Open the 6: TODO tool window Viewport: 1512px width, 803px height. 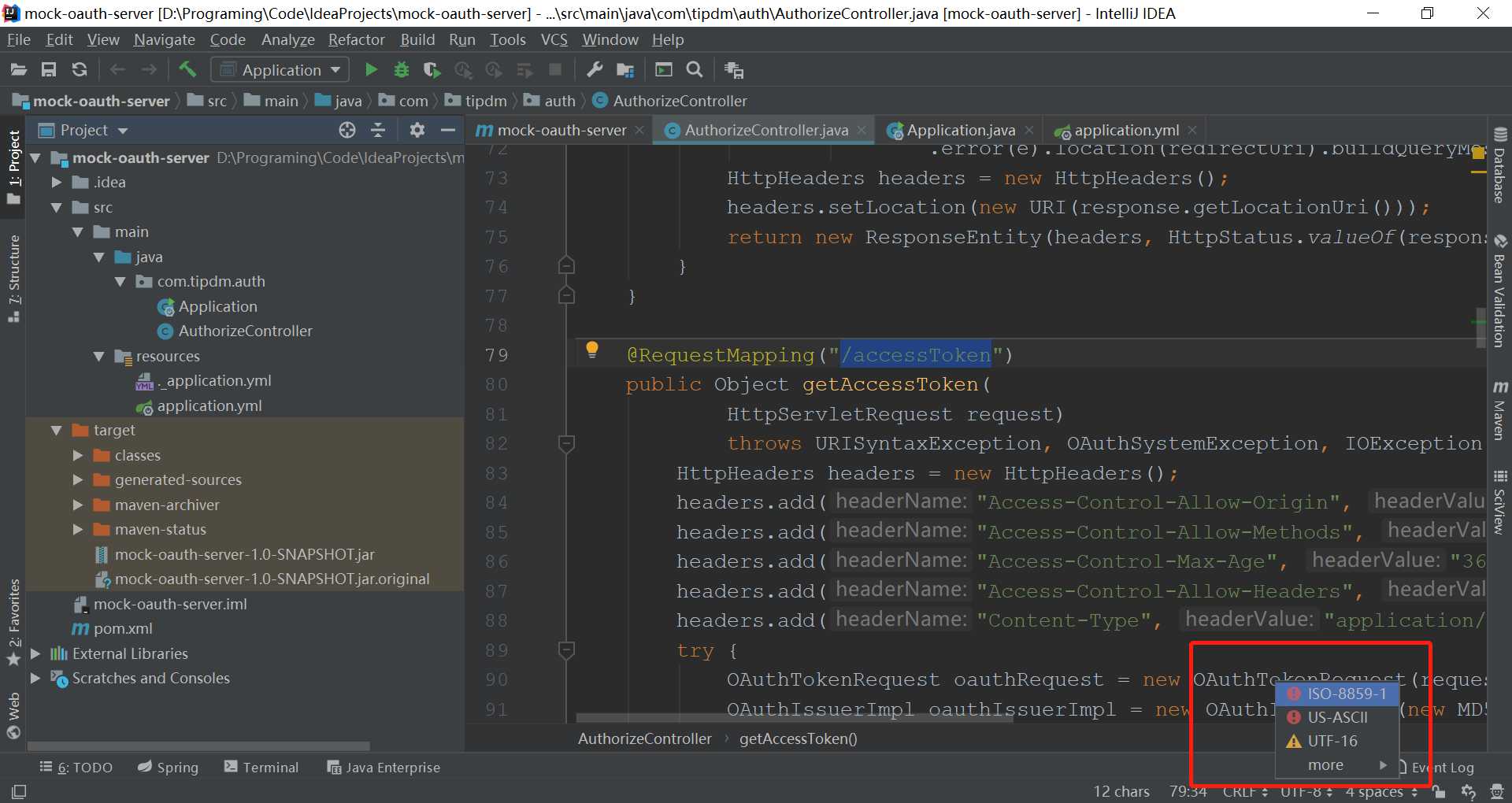(x=76, y=767)
